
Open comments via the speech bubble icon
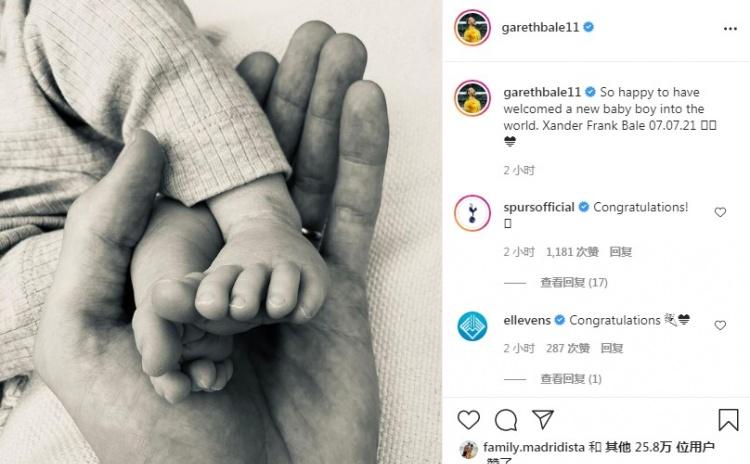pyautogui.click(x=506, y=420)
